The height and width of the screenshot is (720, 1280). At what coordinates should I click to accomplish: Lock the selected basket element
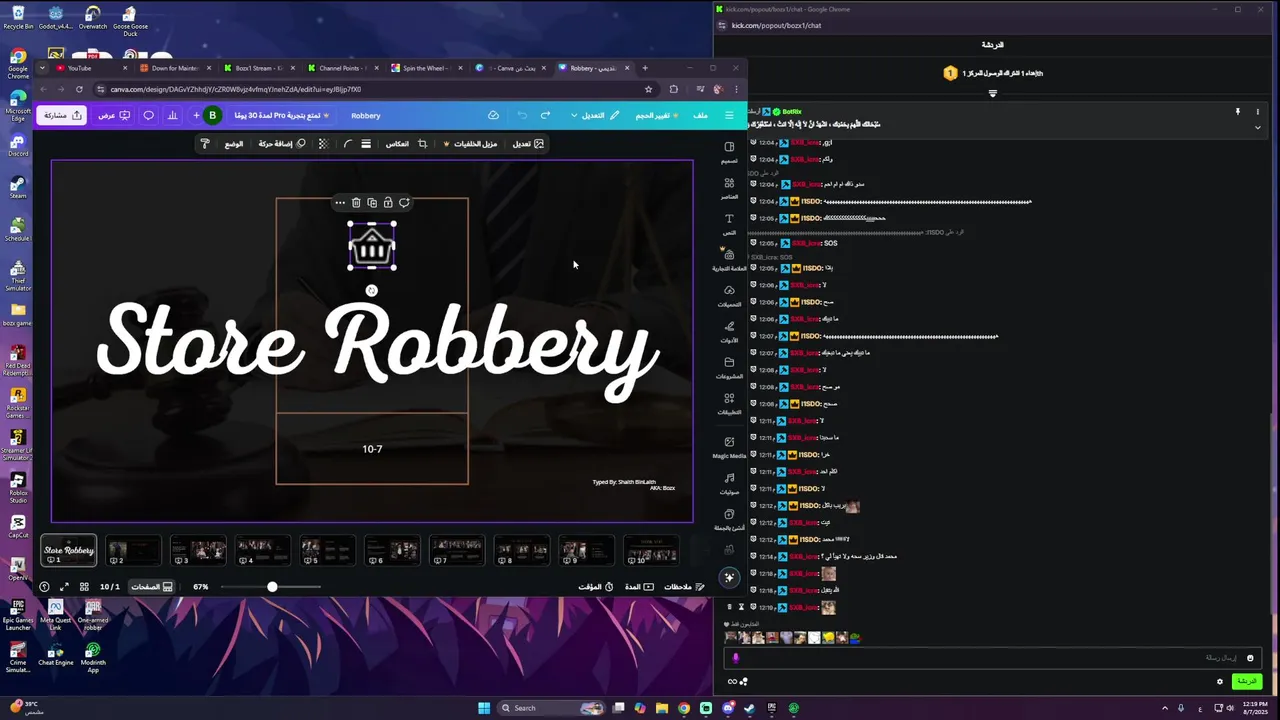pyautogui.click(x=388, y=203)
